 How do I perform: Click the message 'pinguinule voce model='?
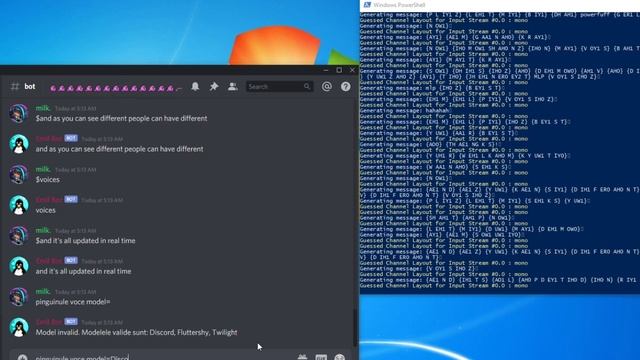73,302
